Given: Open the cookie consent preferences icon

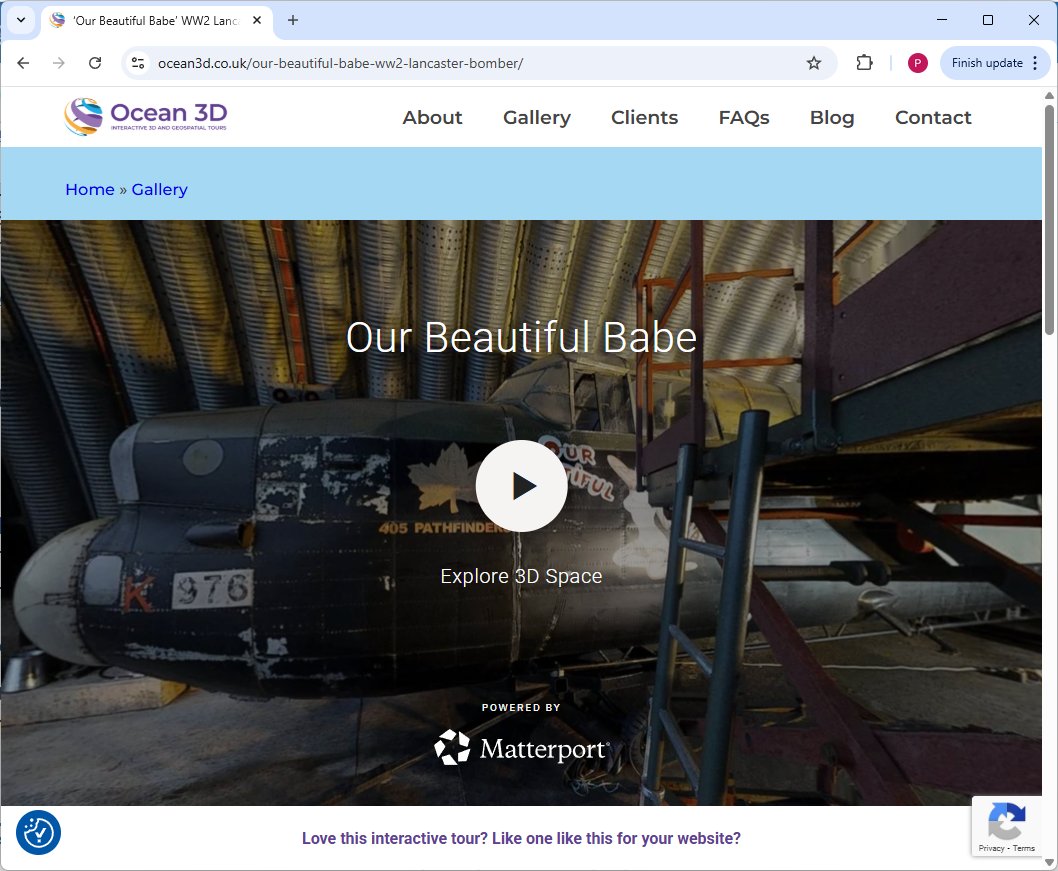Looking at the screenshot, I should point(38,832).
